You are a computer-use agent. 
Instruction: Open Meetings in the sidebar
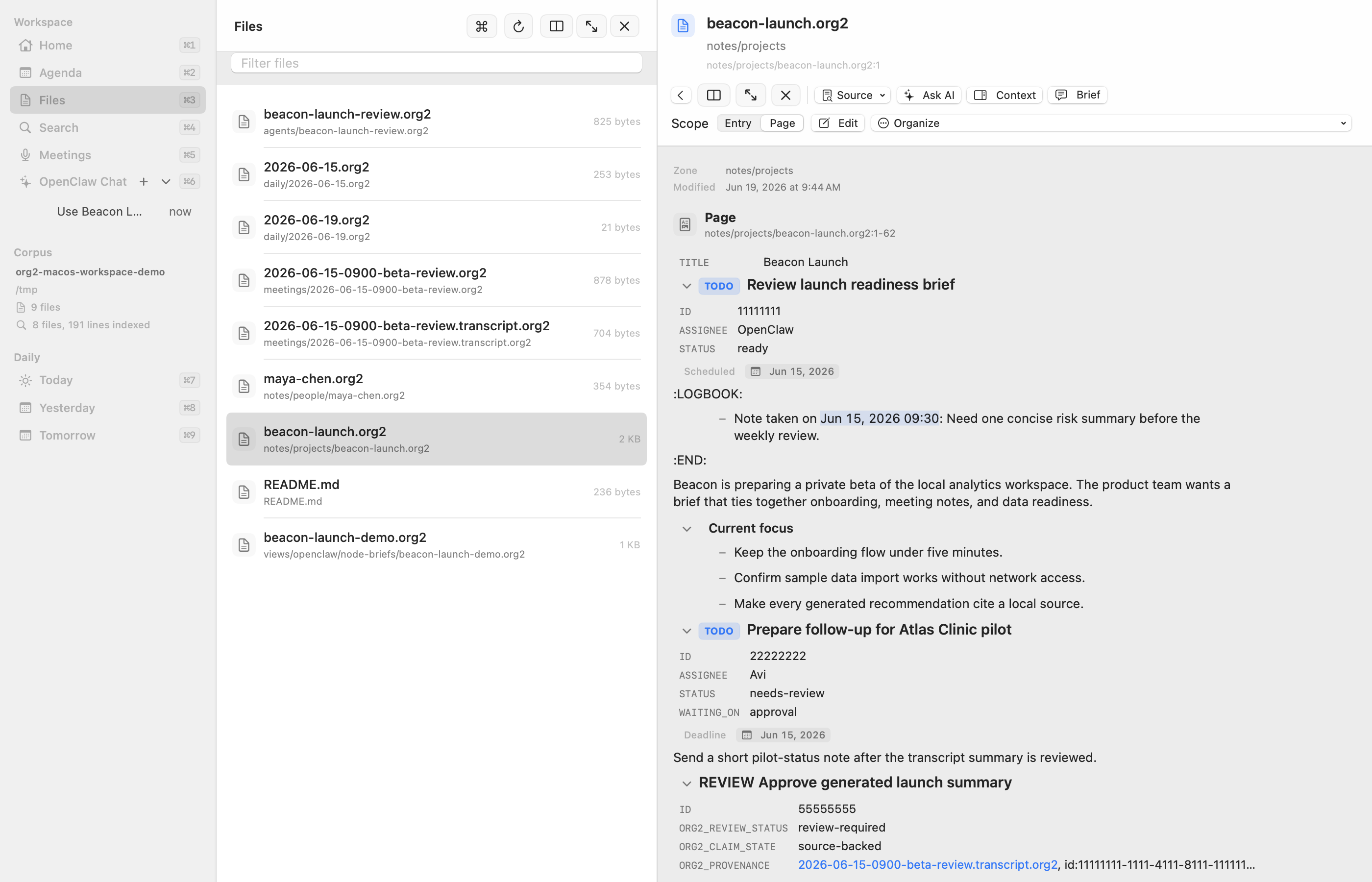pyautogui.click(x=108, y=155)
